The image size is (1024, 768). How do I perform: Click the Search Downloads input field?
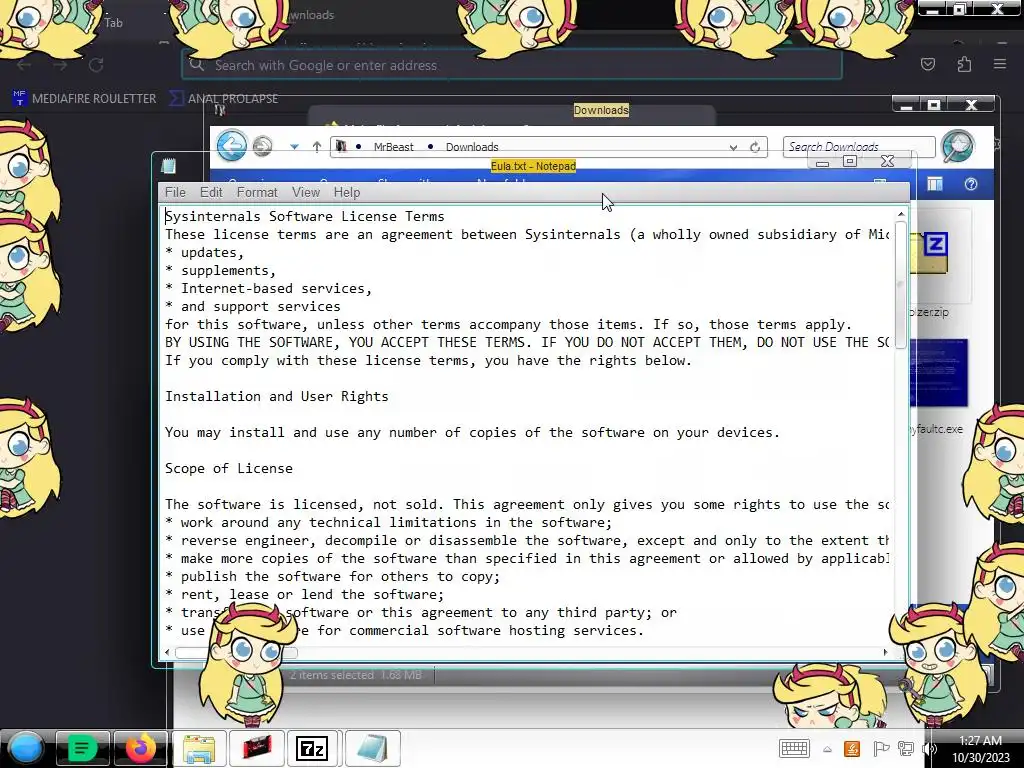tap(859, 146)
